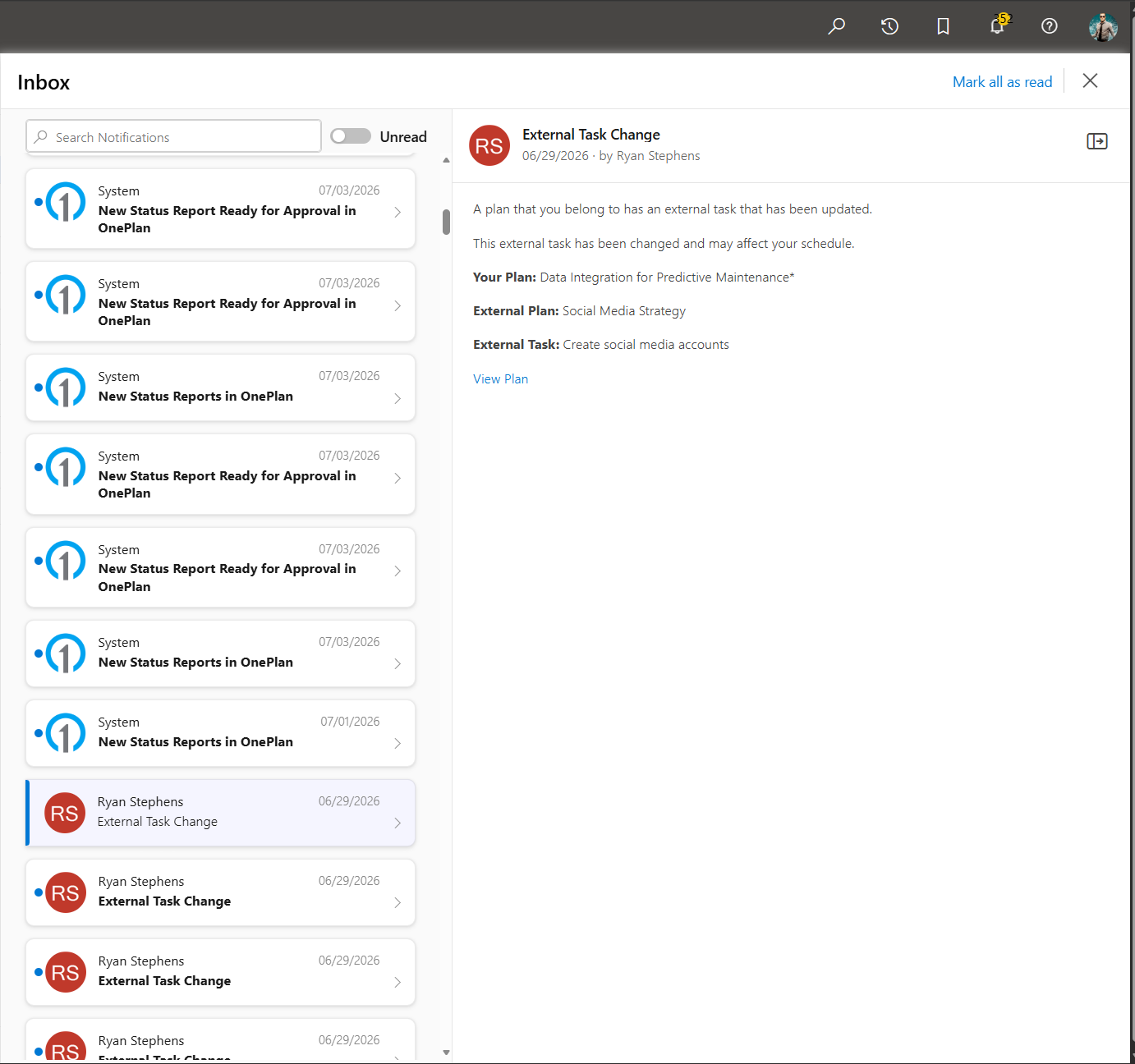Screen dimensions: 1135x1064
Task: Collapse the notification detail pane icon
Action: tap(1096, 141)
